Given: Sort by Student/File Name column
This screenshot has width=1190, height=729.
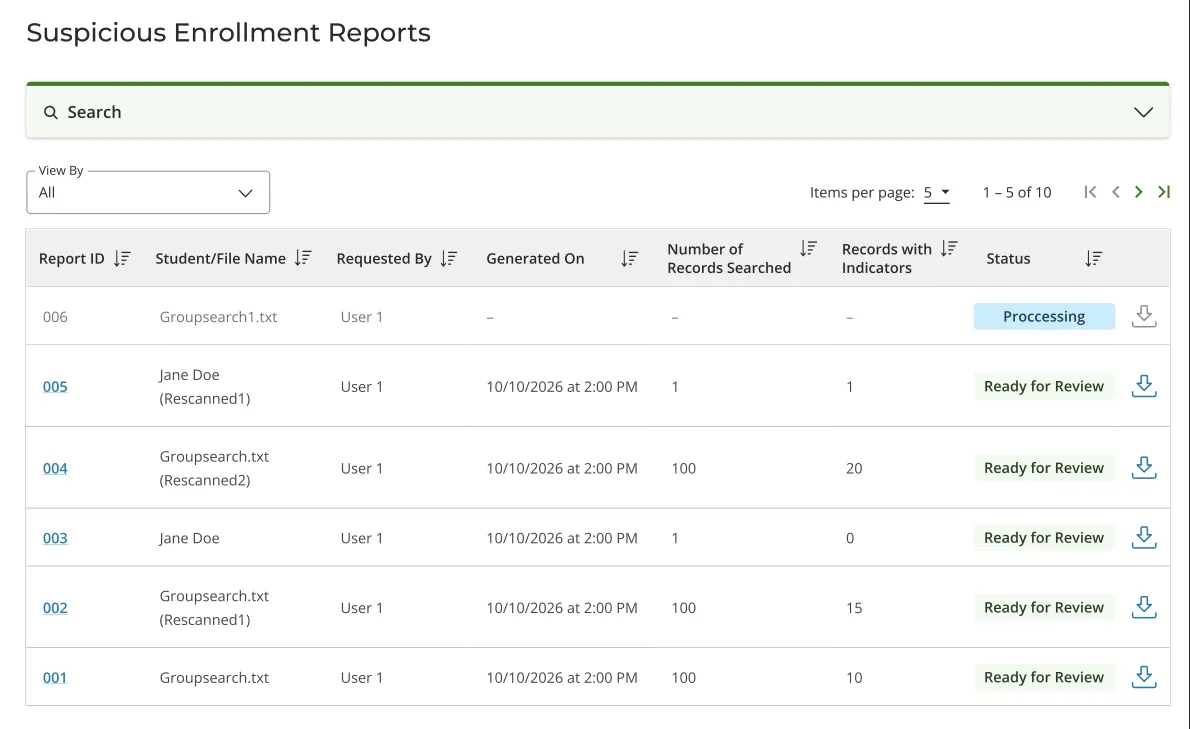Looking at the screenshot, I should (303, 258).
